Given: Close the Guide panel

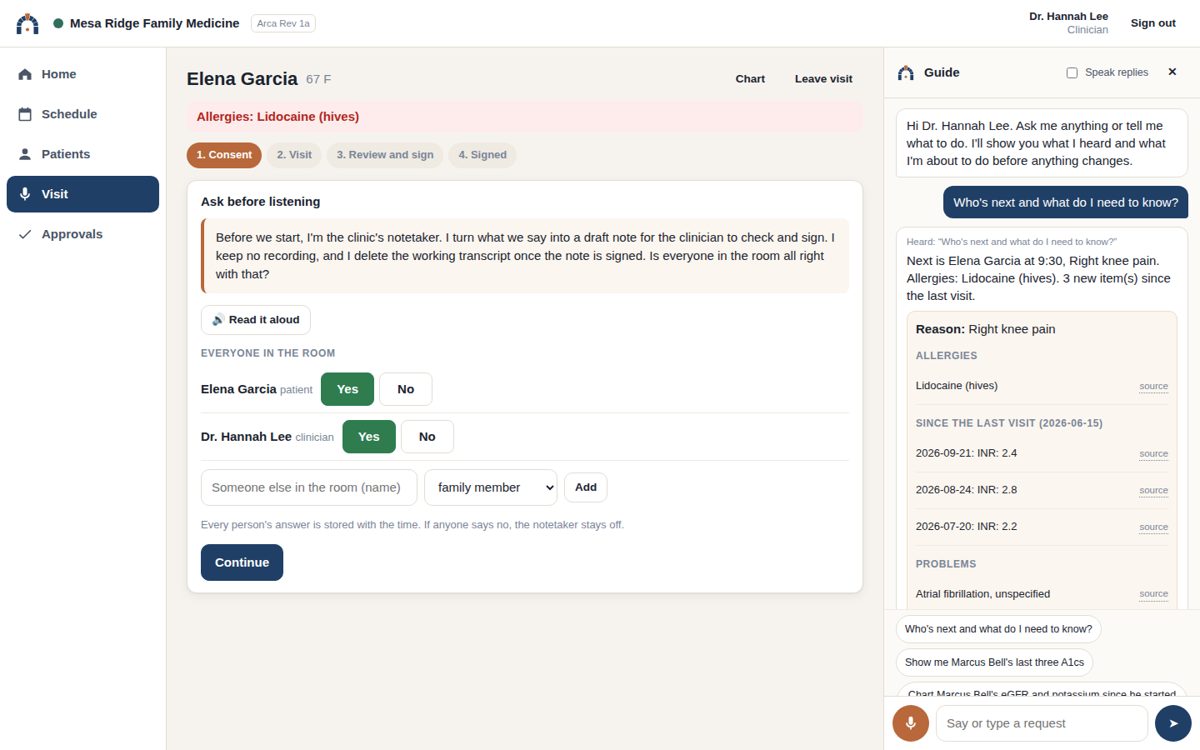Looking at the screenshot, I should pos(1172,72).
